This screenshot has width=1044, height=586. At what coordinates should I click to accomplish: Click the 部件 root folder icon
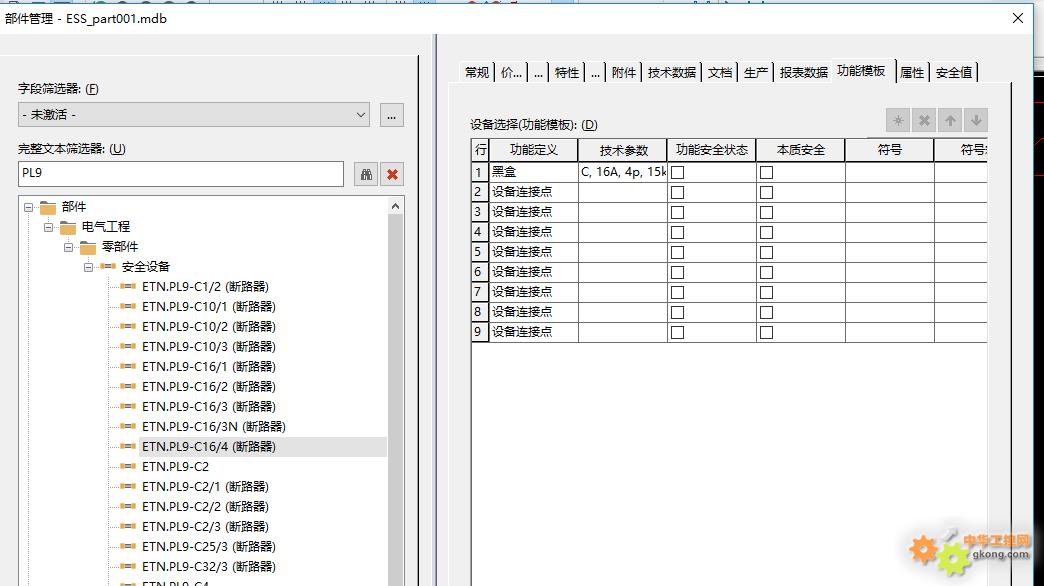point(48,207)
